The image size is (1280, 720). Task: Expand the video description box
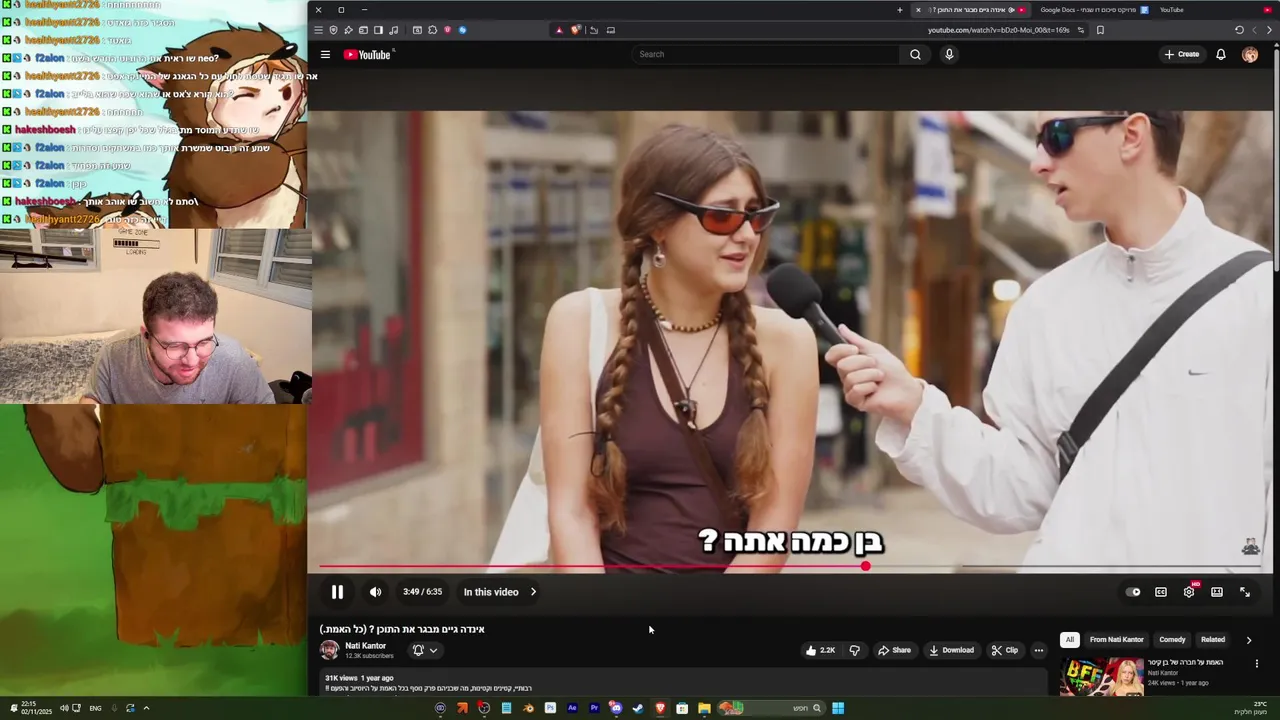click(683, 683)
